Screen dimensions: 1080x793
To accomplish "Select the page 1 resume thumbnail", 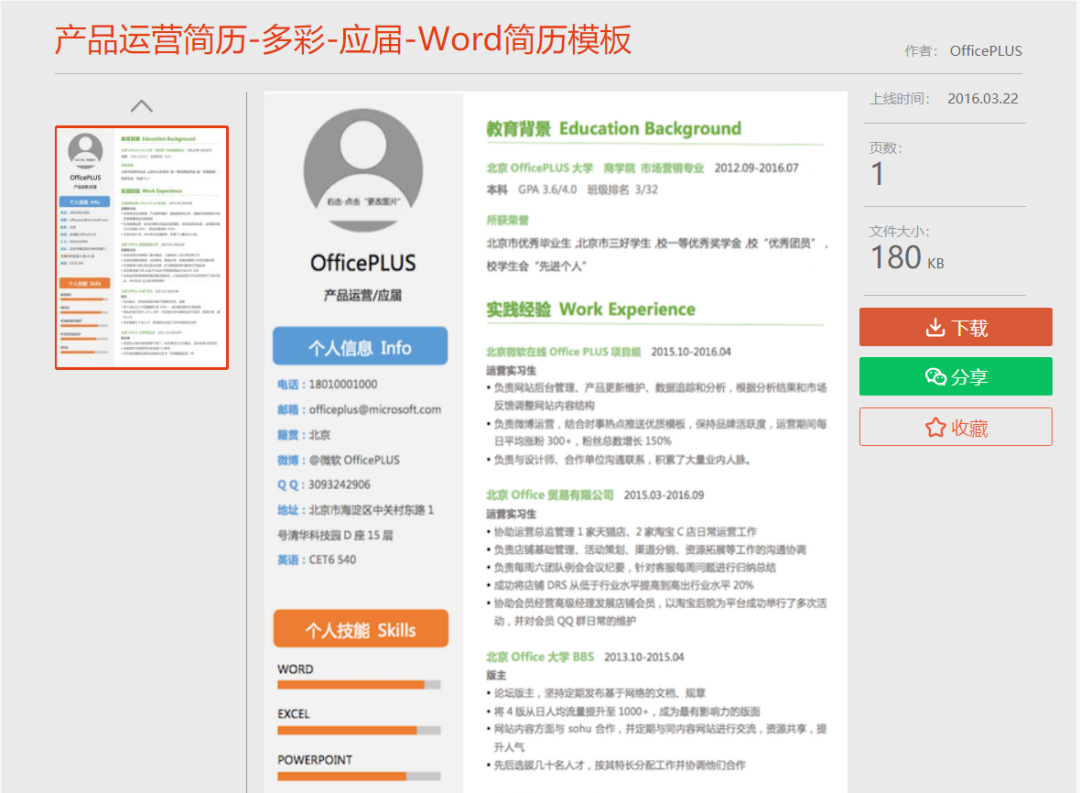I will tap(141, 247).
